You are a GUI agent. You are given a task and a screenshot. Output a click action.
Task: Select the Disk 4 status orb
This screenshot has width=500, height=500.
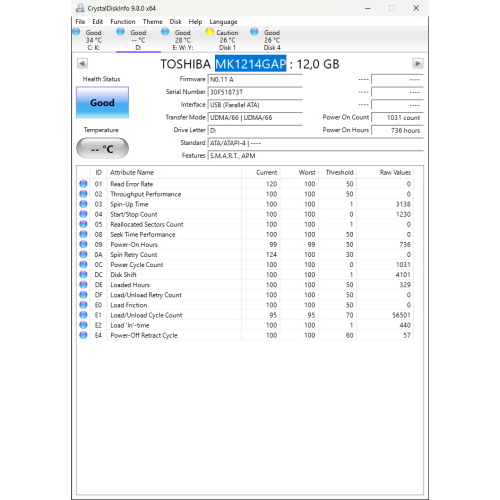[254, 32]
